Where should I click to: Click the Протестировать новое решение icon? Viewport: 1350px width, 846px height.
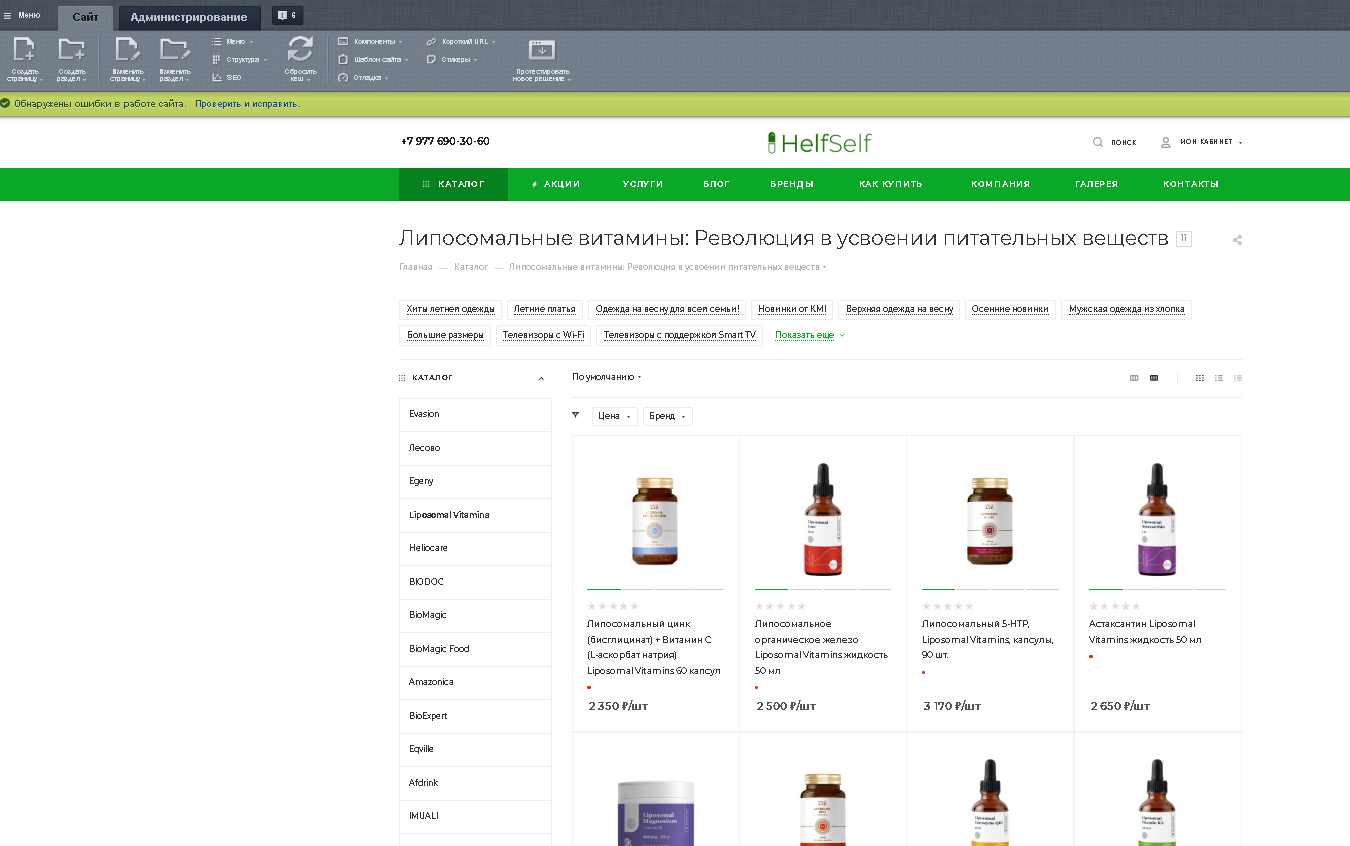(x=541, y=51)
